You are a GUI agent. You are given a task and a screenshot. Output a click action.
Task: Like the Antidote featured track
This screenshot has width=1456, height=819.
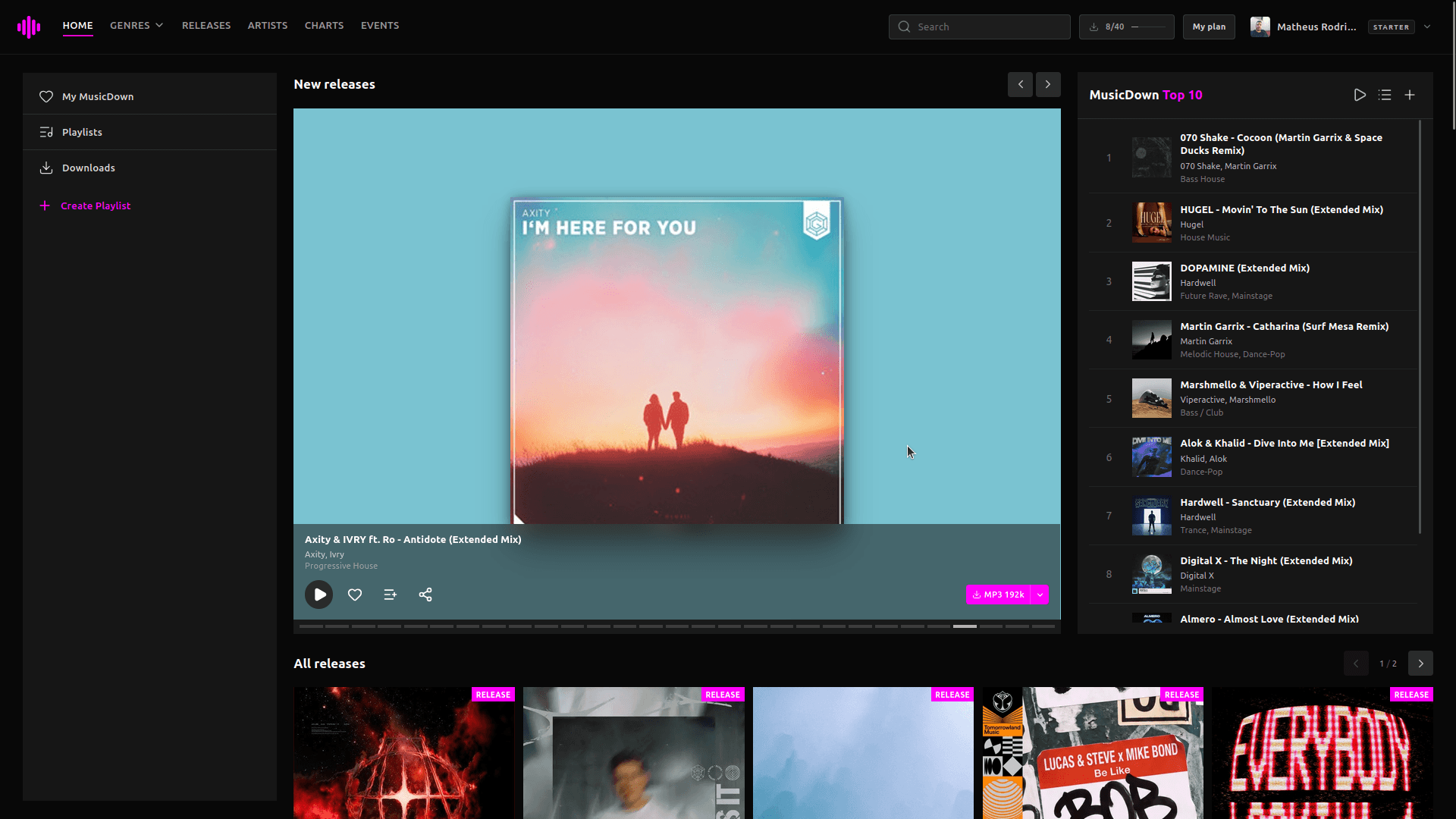pyautogui.click(x=355, y=595)
